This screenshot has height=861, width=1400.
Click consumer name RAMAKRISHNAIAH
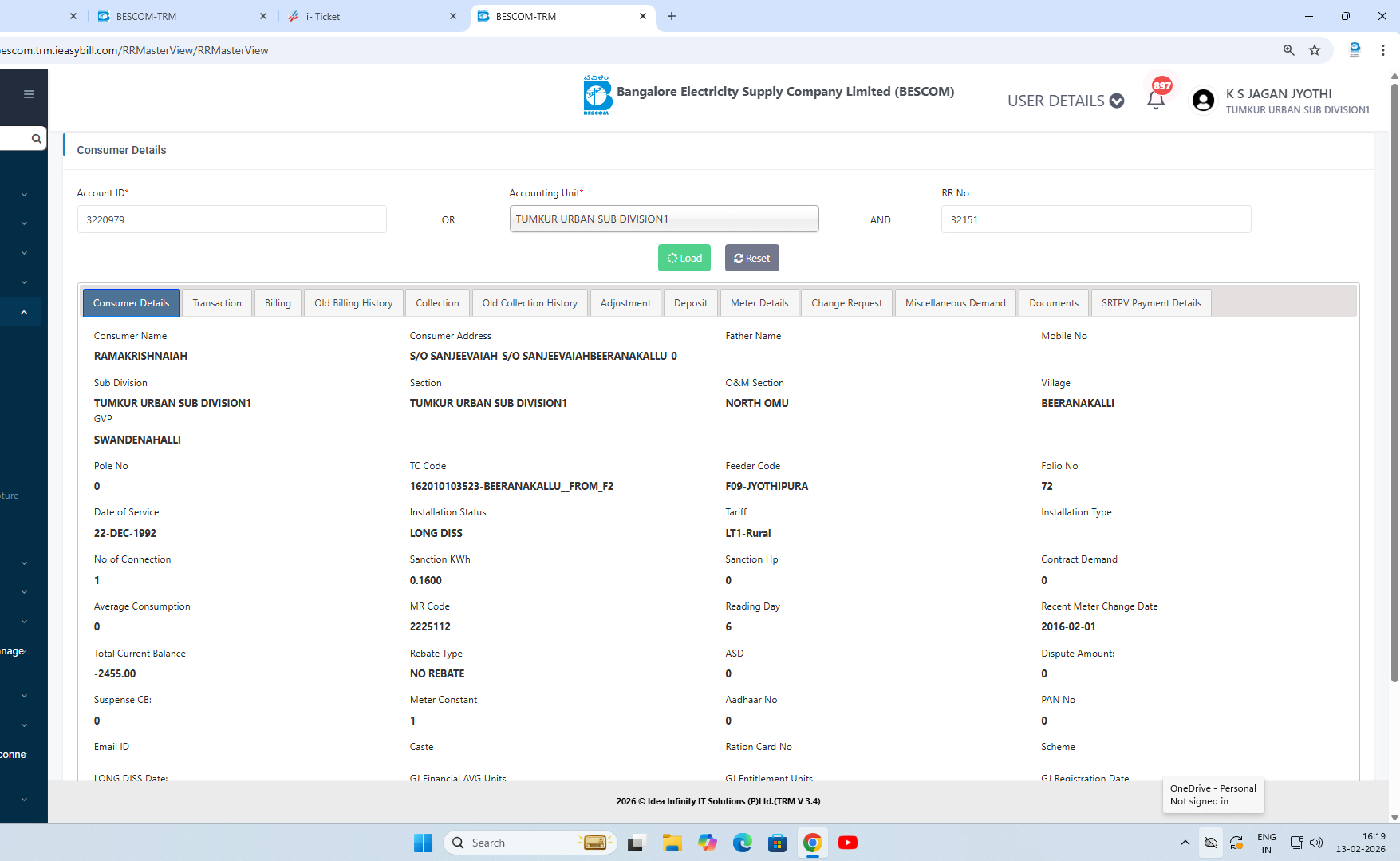point(140,356)
